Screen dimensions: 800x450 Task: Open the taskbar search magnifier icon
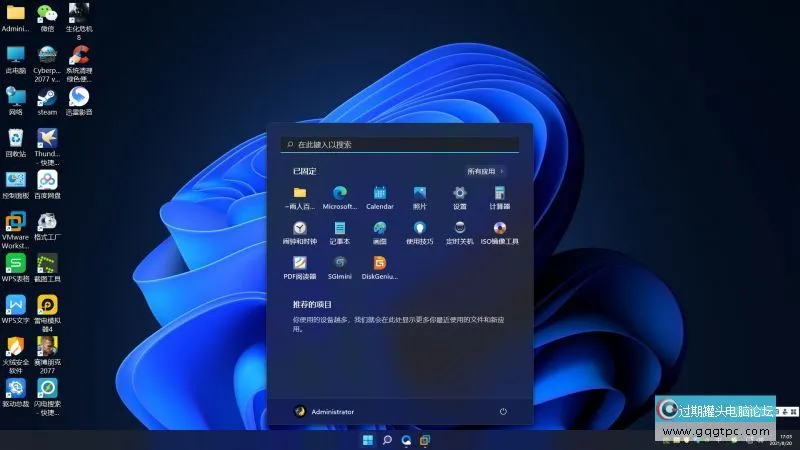[387, 440]
